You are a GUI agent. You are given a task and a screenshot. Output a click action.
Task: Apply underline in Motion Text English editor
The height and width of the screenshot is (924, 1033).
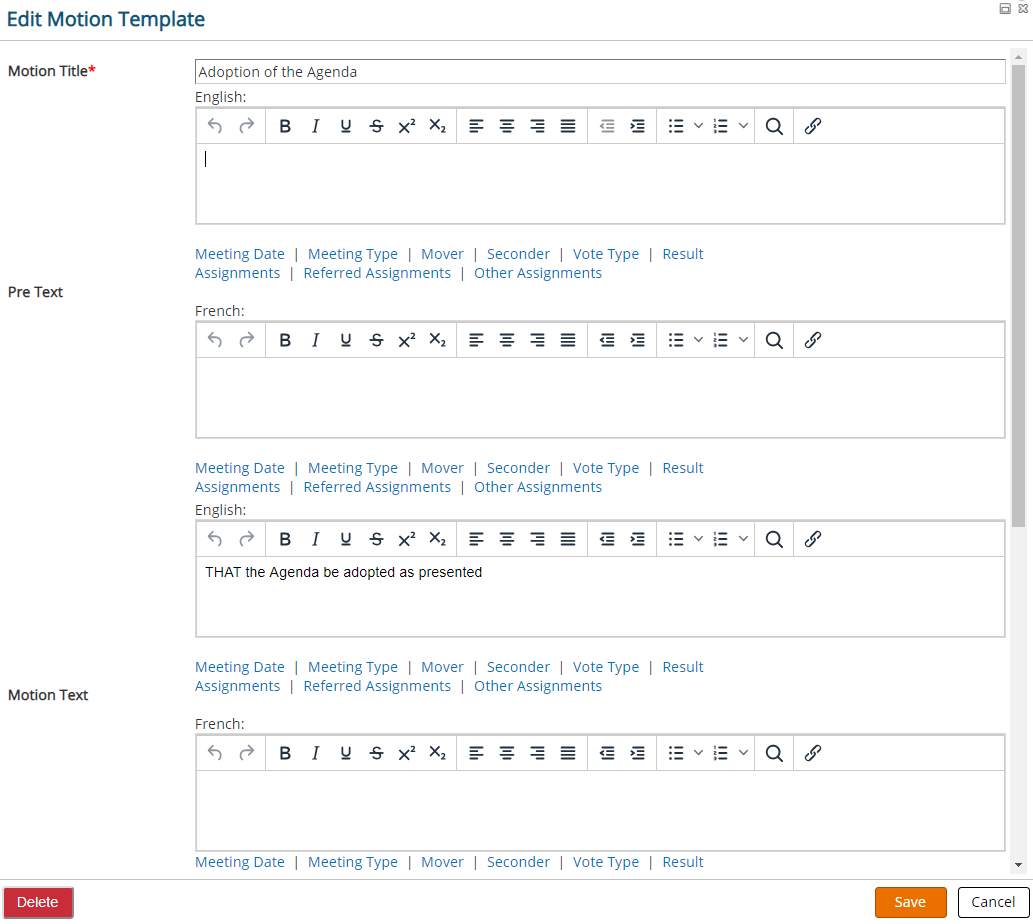point(345,539)
